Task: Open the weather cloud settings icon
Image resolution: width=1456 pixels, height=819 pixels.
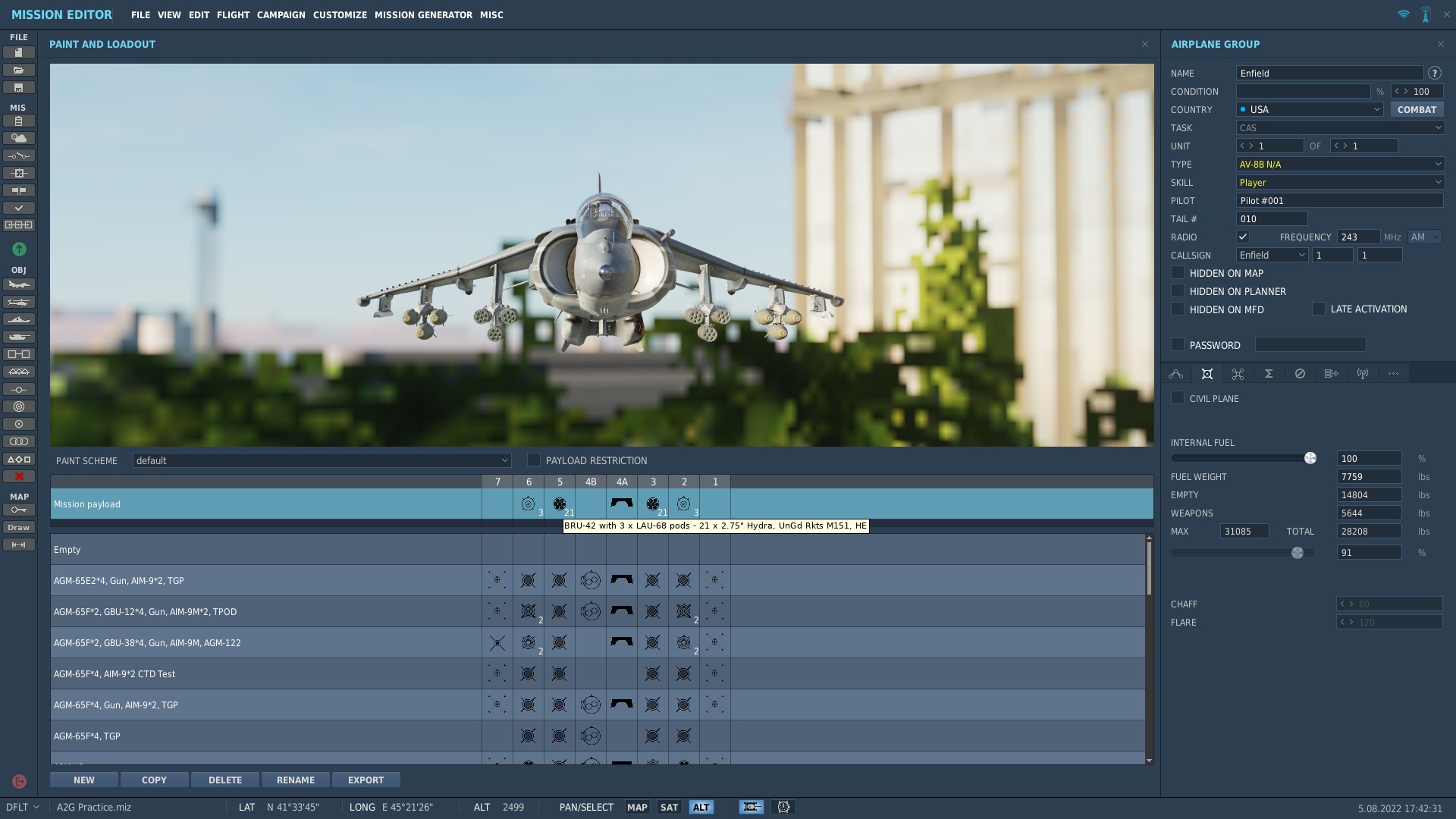Action: pyautogui.click(x=19, y=138)
